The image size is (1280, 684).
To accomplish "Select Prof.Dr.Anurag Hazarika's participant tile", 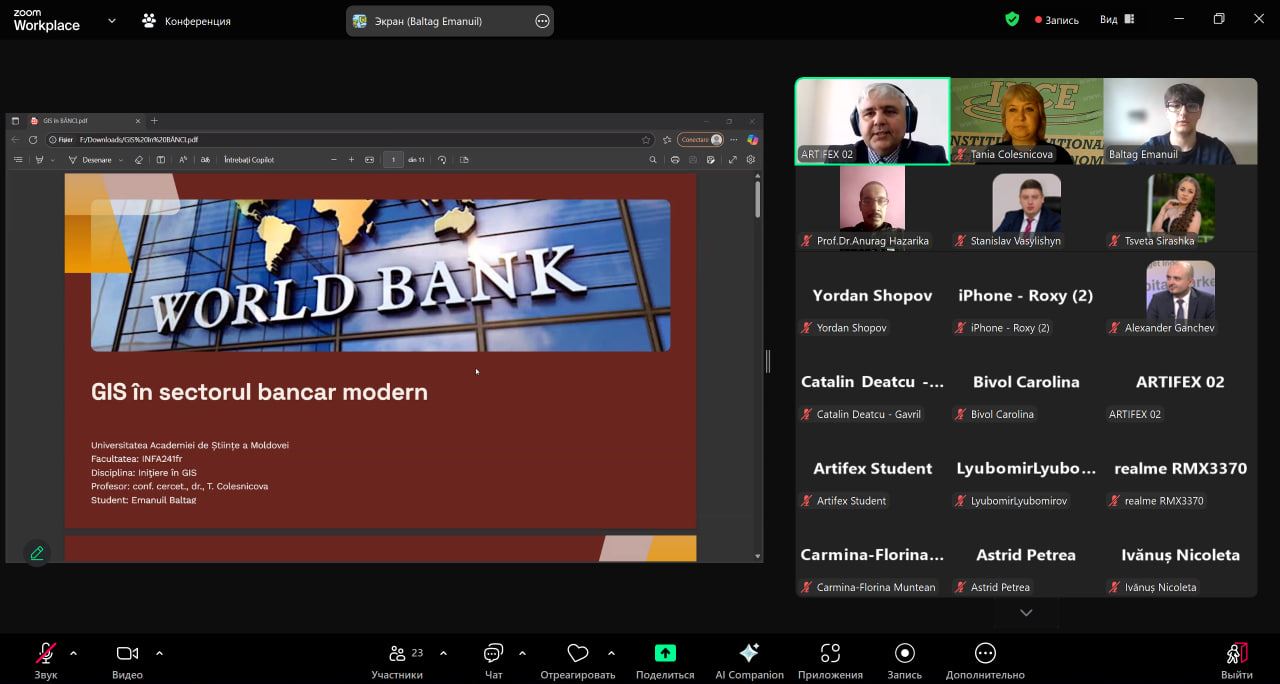I will 872,208.
